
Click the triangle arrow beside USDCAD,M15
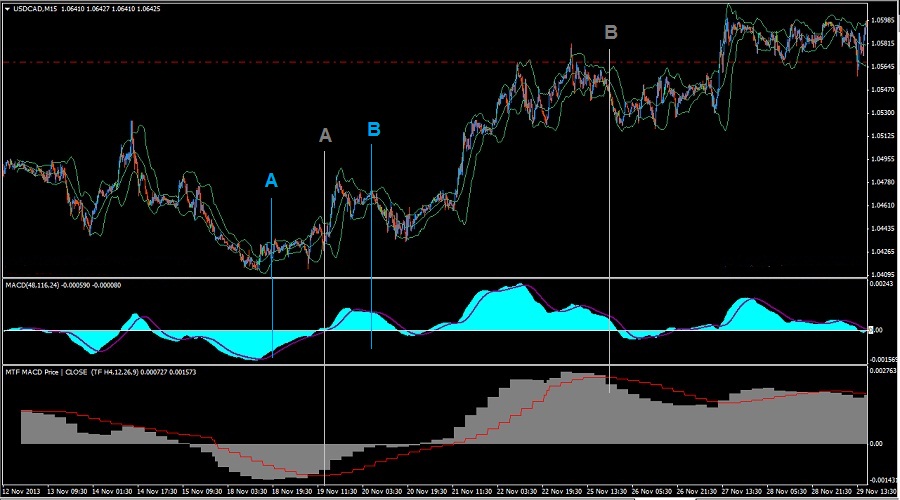click(6, 9)
